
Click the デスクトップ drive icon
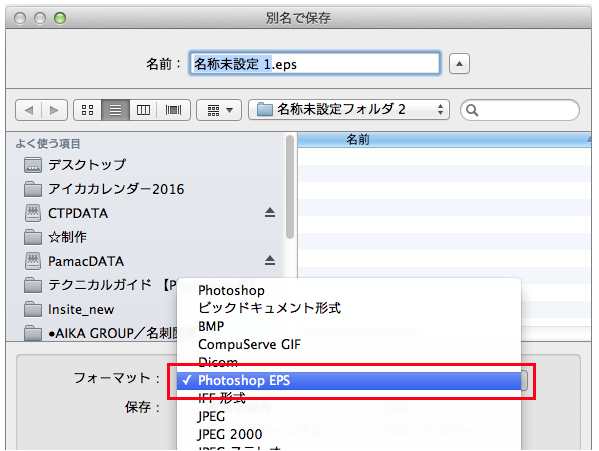tap(33, 165)
